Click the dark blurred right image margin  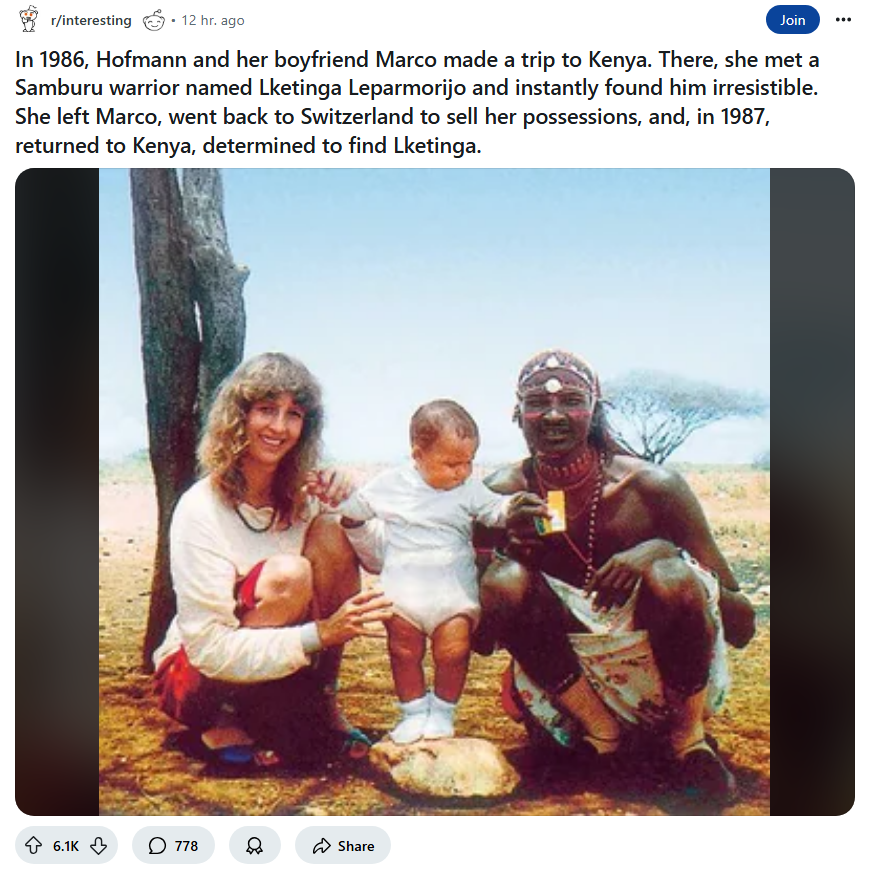pyautogui.click(x=811, y=492)
